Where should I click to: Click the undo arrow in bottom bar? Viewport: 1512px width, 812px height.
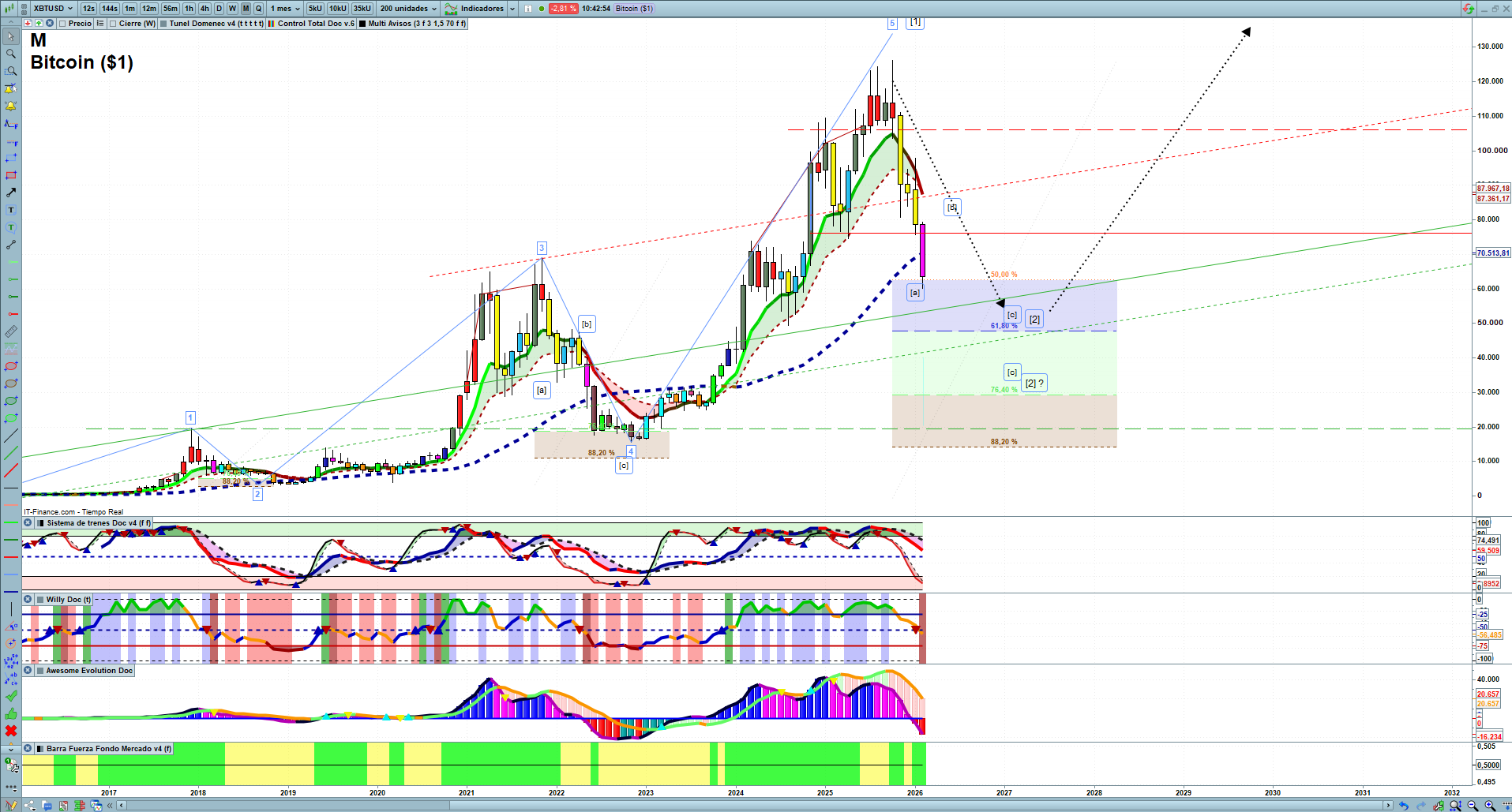click(1404, 806)
